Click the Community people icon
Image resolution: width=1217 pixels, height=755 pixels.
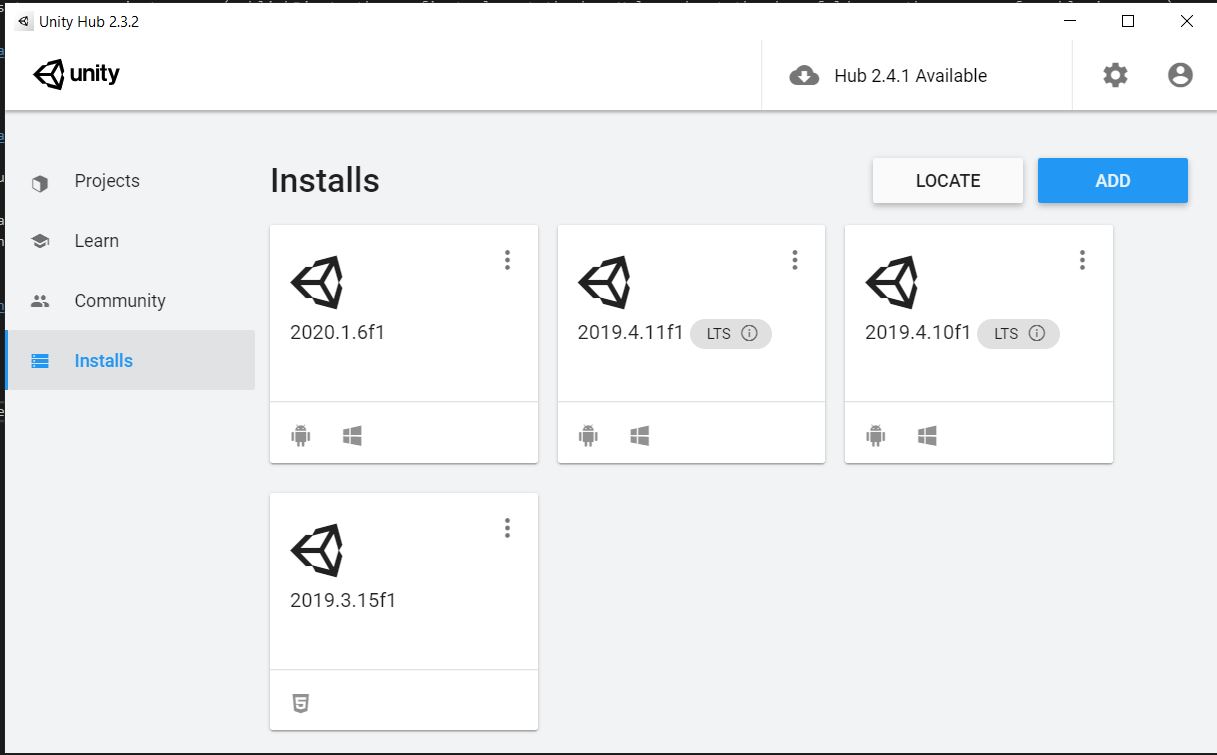pos(40,301)
